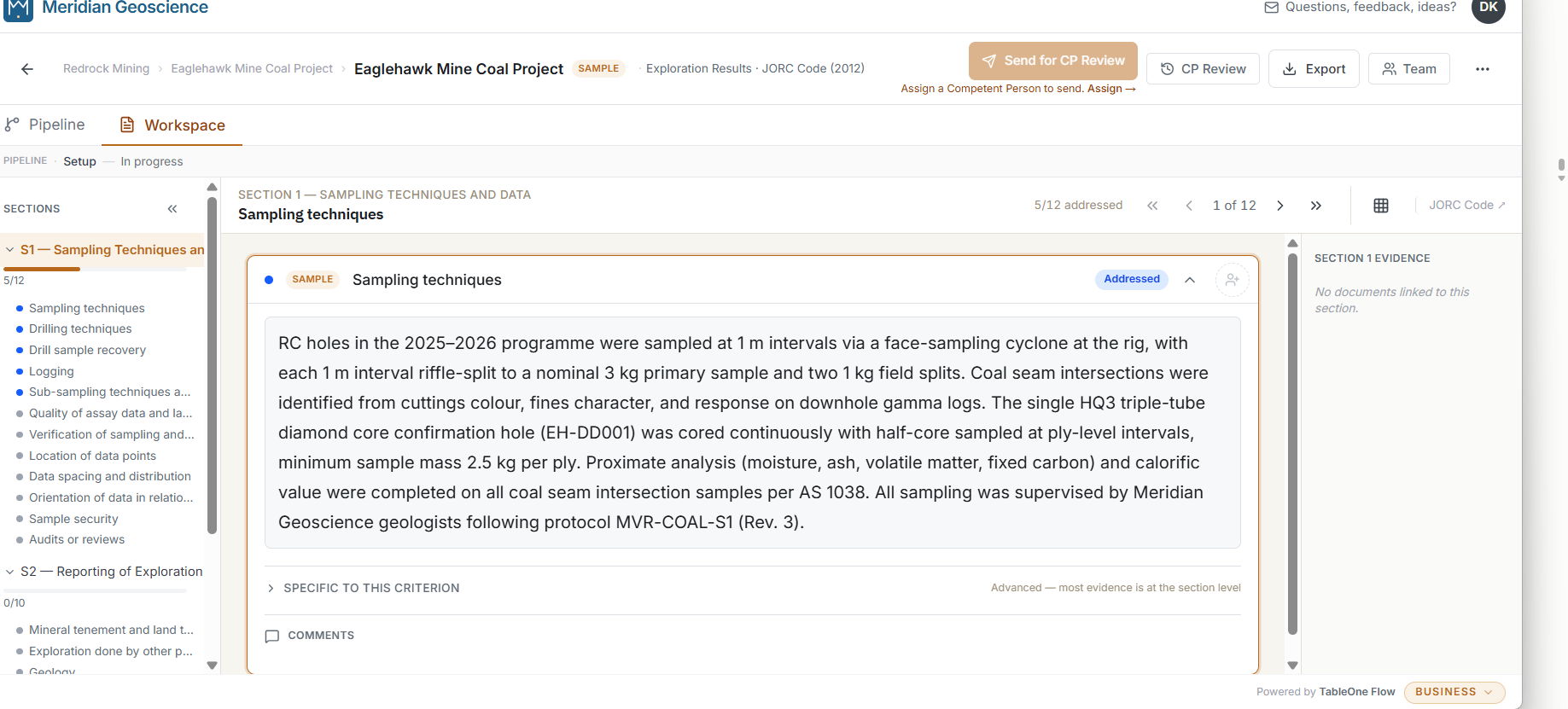Jump to first criterion with double-left arrow
Image resolution: width=1568 pixels, height=709 pixels.
pyautogui.click(x=1152, y=206)
